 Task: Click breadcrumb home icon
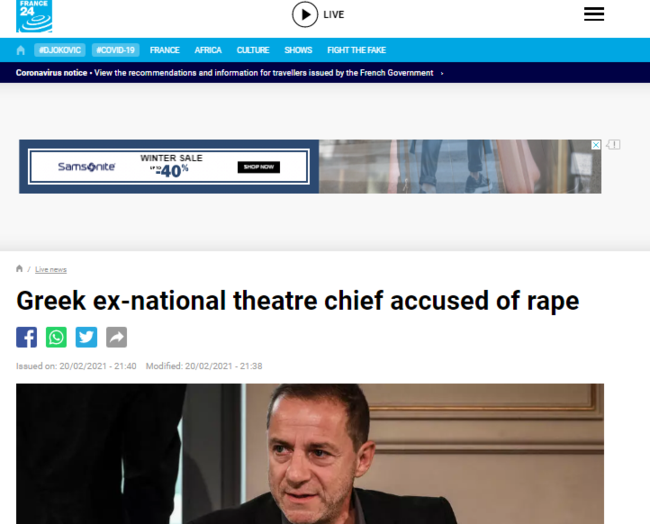click(19, 269)
